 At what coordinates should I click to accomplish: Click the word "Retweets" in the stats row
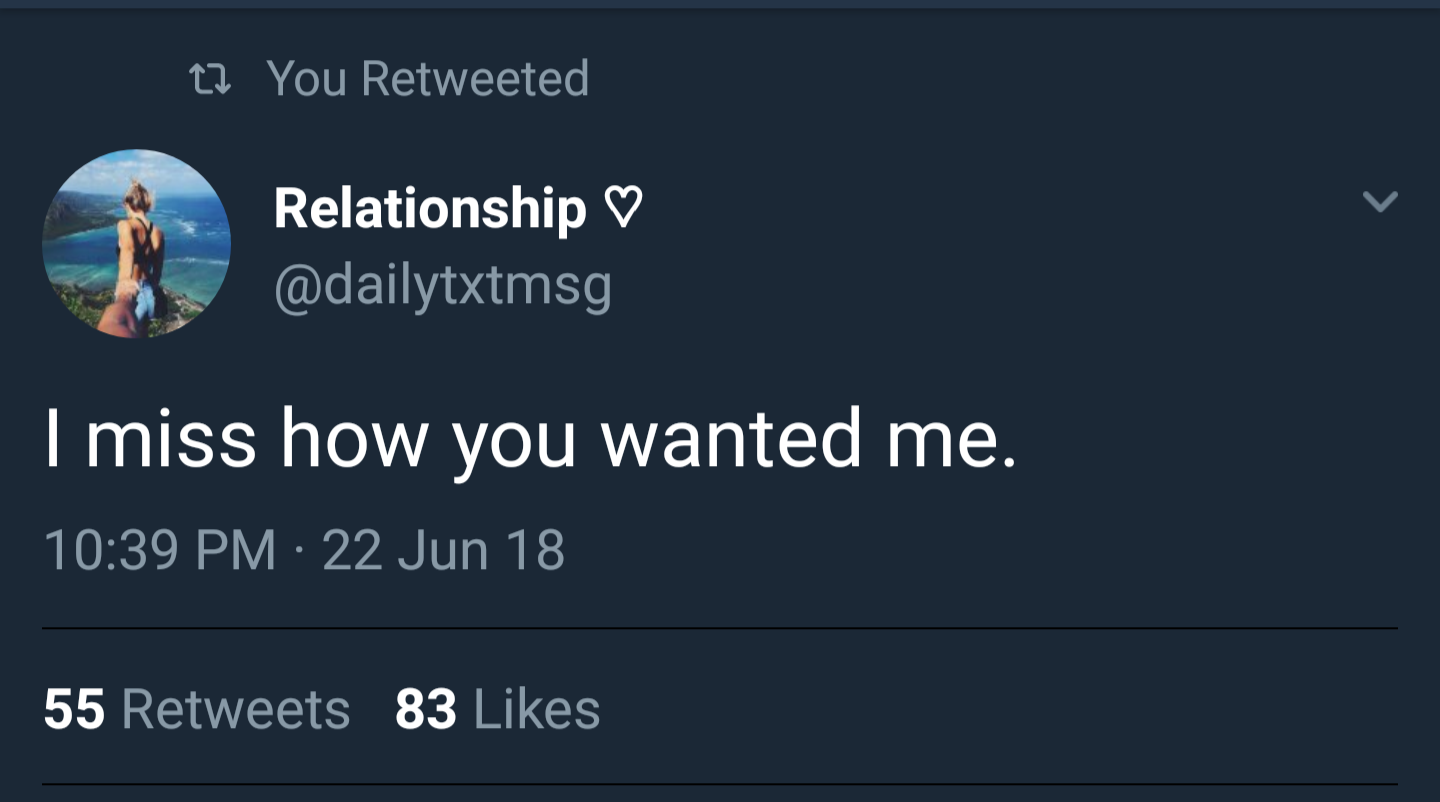tap(236, 709)
